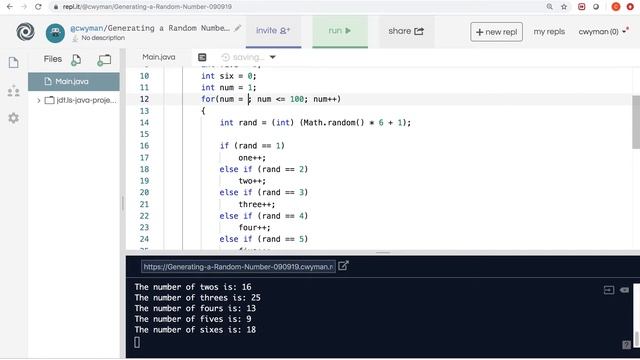Viewport: 640px width, 360px height.
Task: Click the code line 'int six = 0;'
Action: [x=229, y=76]
